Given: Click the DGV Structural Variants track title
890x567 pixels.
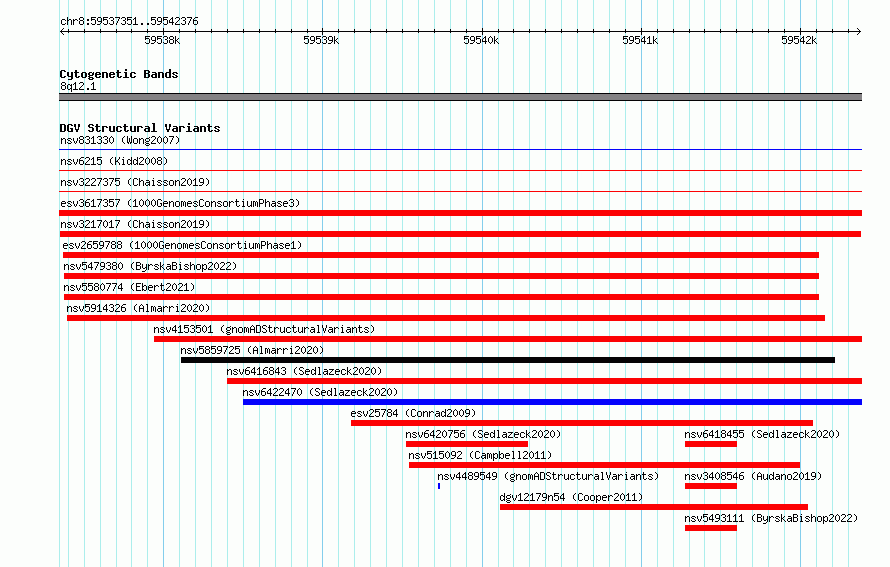Looking at the screenshot, I should point(140,128).
